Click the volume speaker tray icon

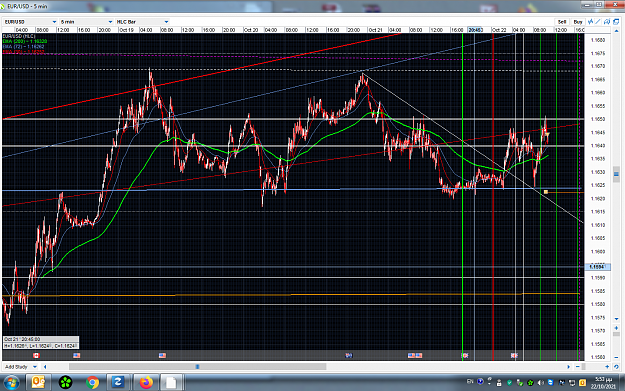pos(540,383)
